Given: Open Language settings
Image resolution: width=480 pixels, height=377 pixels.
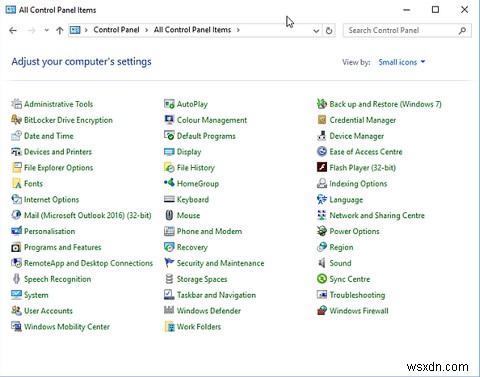Looking at the screenshot, I should click(x=346, y=200).
